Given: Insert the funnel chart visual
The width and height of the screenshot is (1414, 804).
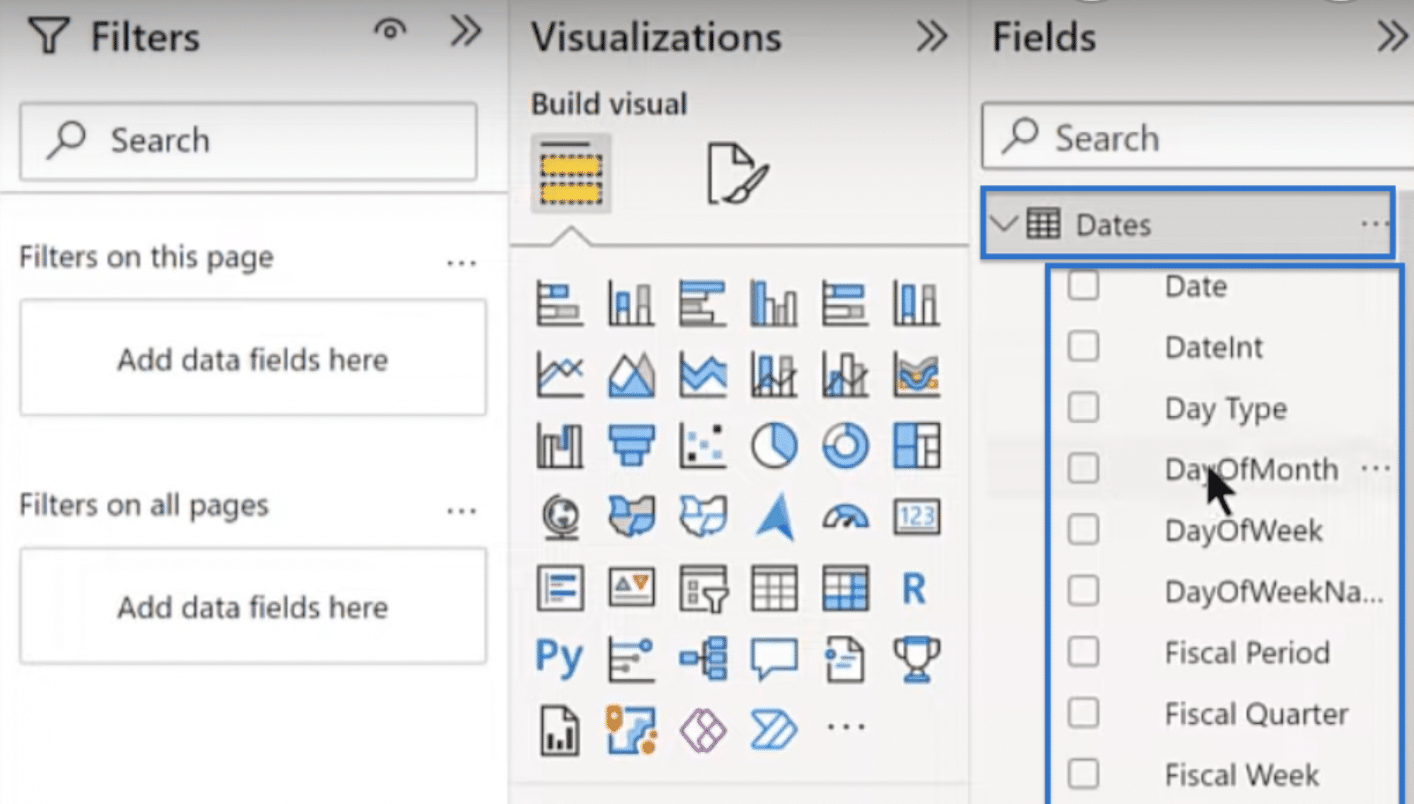Looking at the screenshot, I should (x=631, y=446).
